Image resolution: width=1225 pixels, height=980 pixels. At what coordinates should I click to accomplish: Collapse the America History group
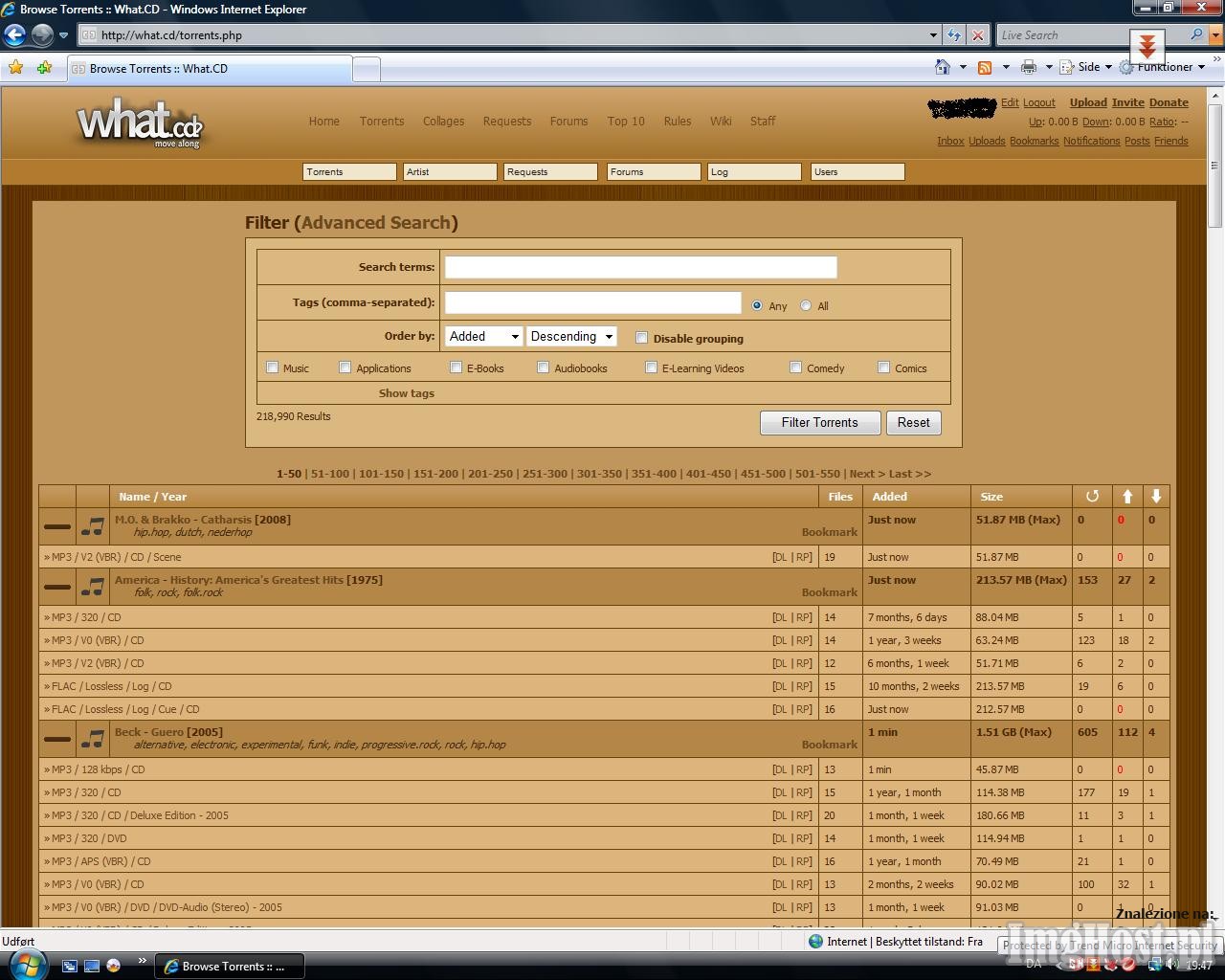(57, 587)
